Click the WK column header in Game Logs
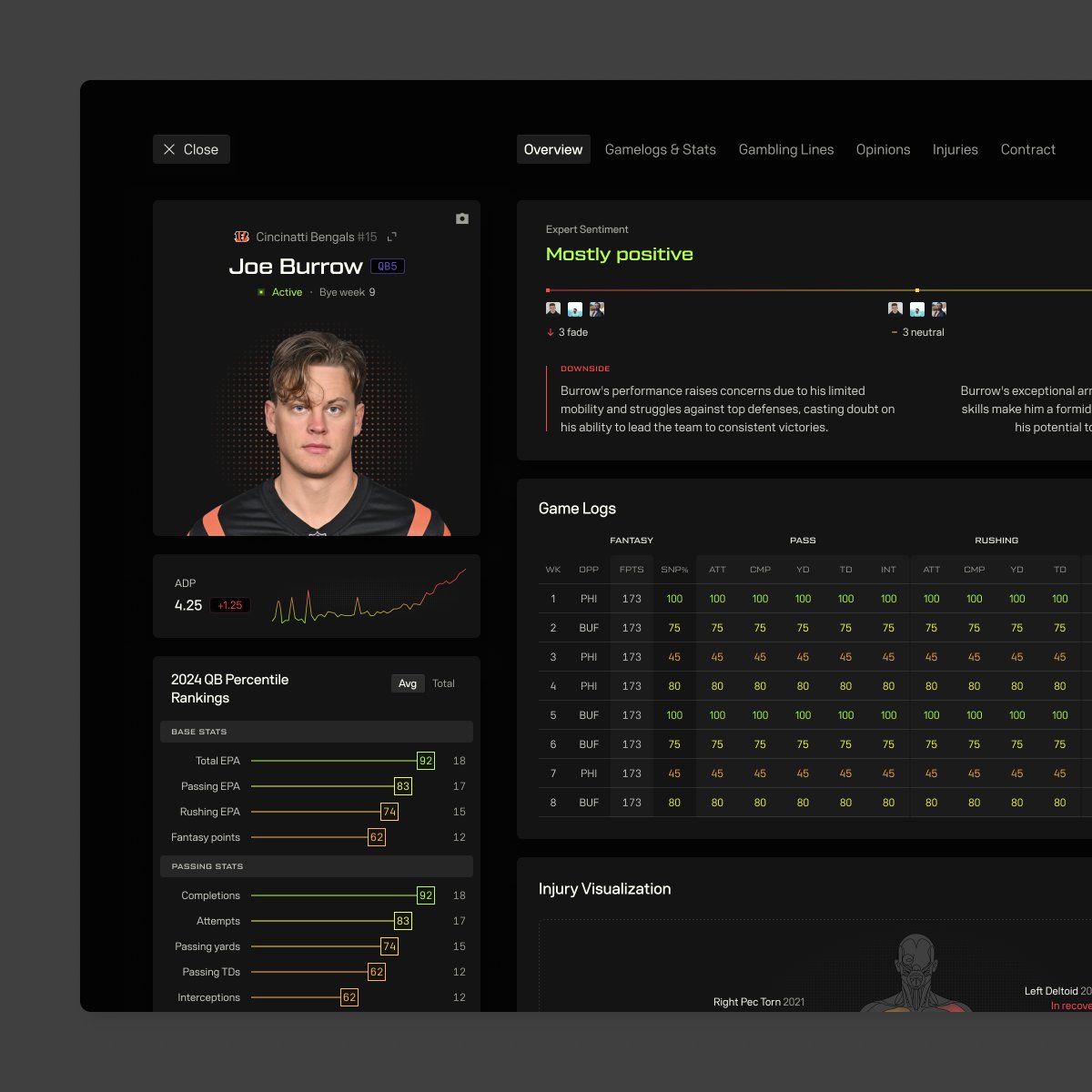 (553, 570)
